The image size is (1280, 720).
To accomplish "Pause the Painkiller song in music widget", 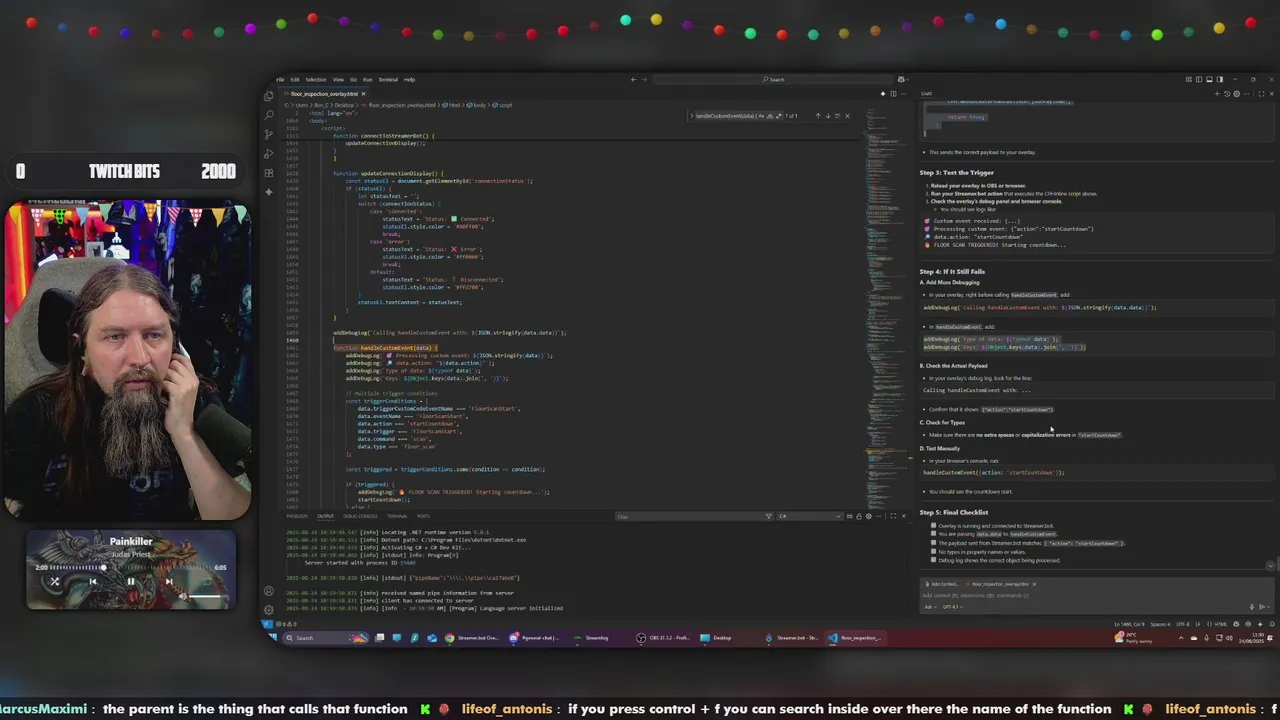I will pos(130,581).
